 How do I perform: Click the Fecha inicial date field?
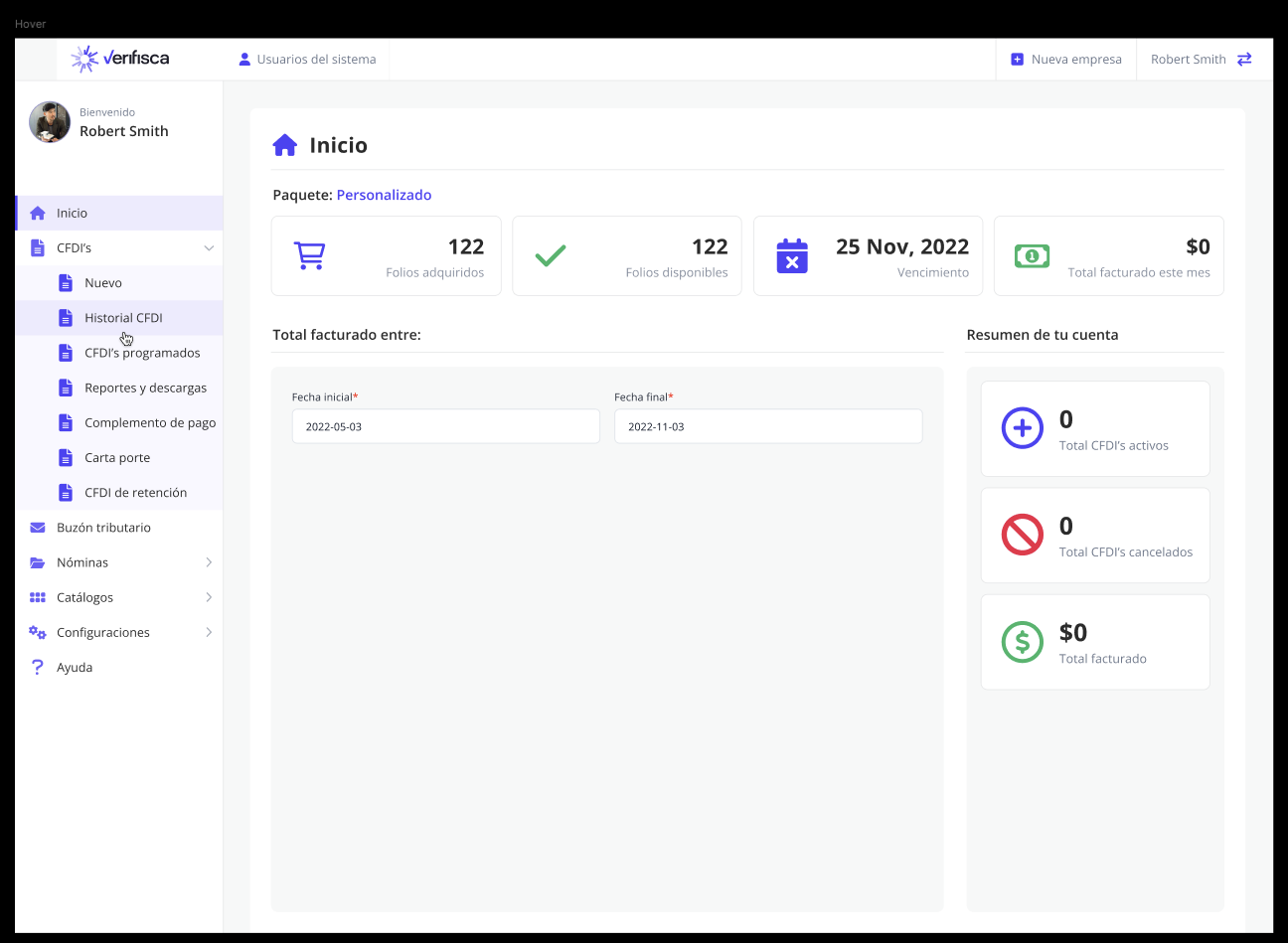[x=445, y=426]
